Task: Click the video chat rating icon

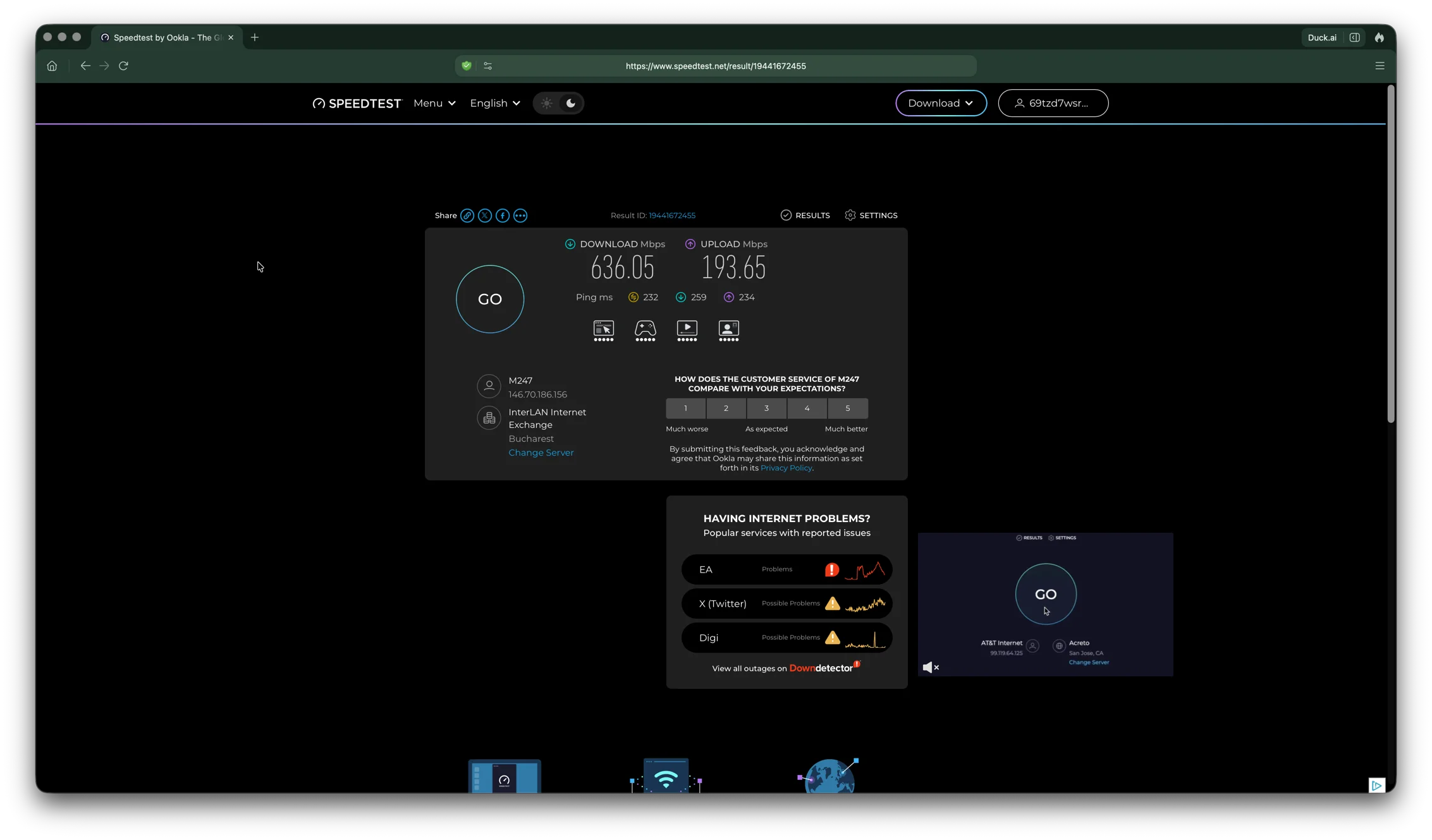Action: [x=728, y=331]
